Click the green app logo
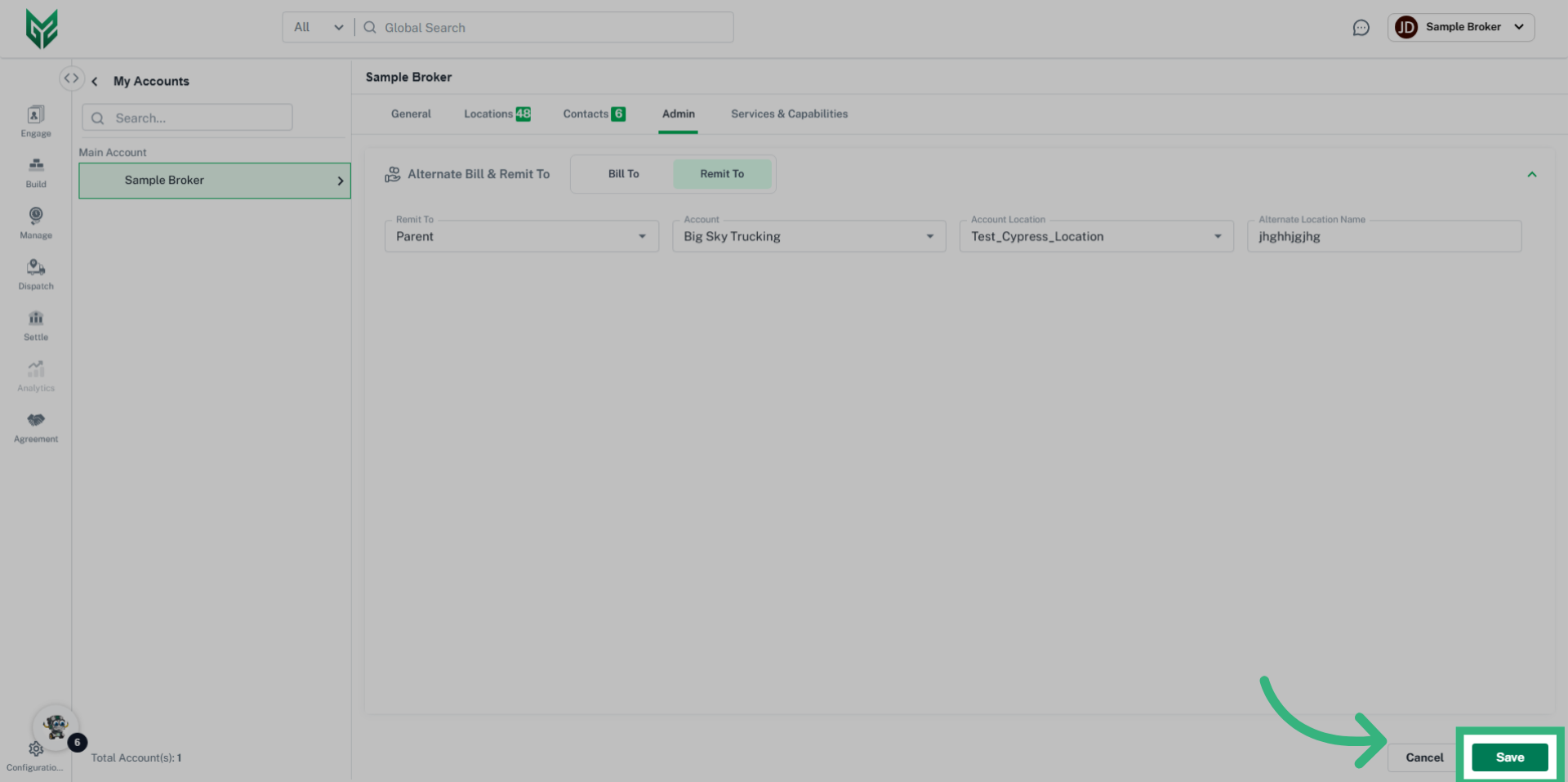The height and width of the screenshot is (782, 1568). 42,29
